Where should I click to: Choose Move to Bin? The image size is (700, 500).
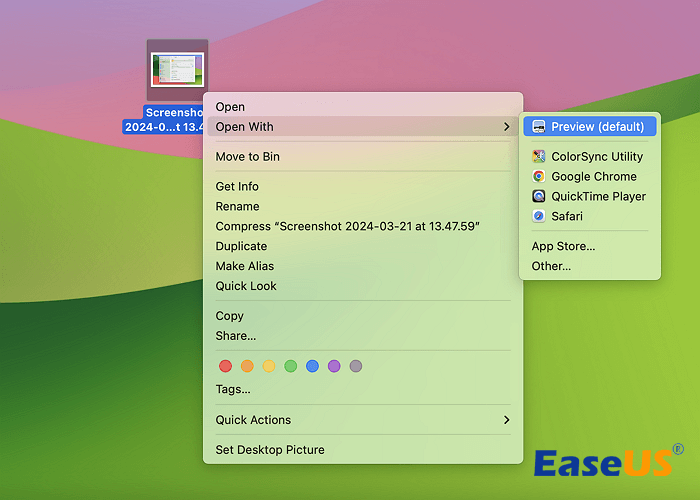[x=363, y=157]
